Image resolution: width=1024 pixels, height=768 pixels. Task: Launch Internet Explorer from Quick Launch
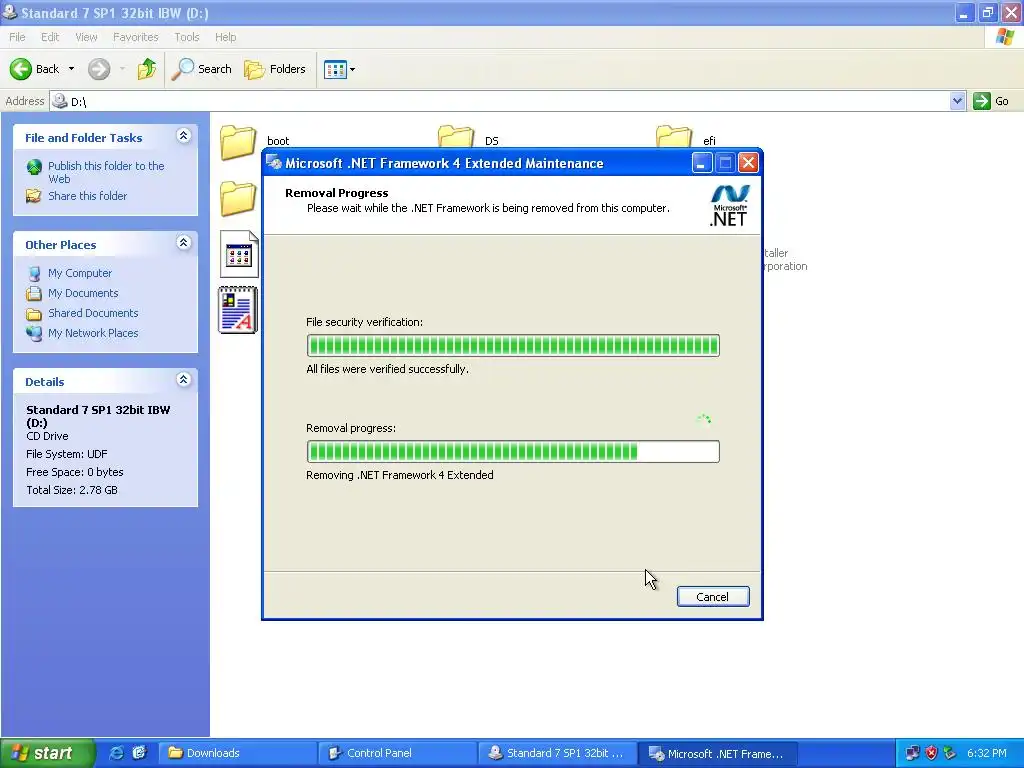(116, 753)
